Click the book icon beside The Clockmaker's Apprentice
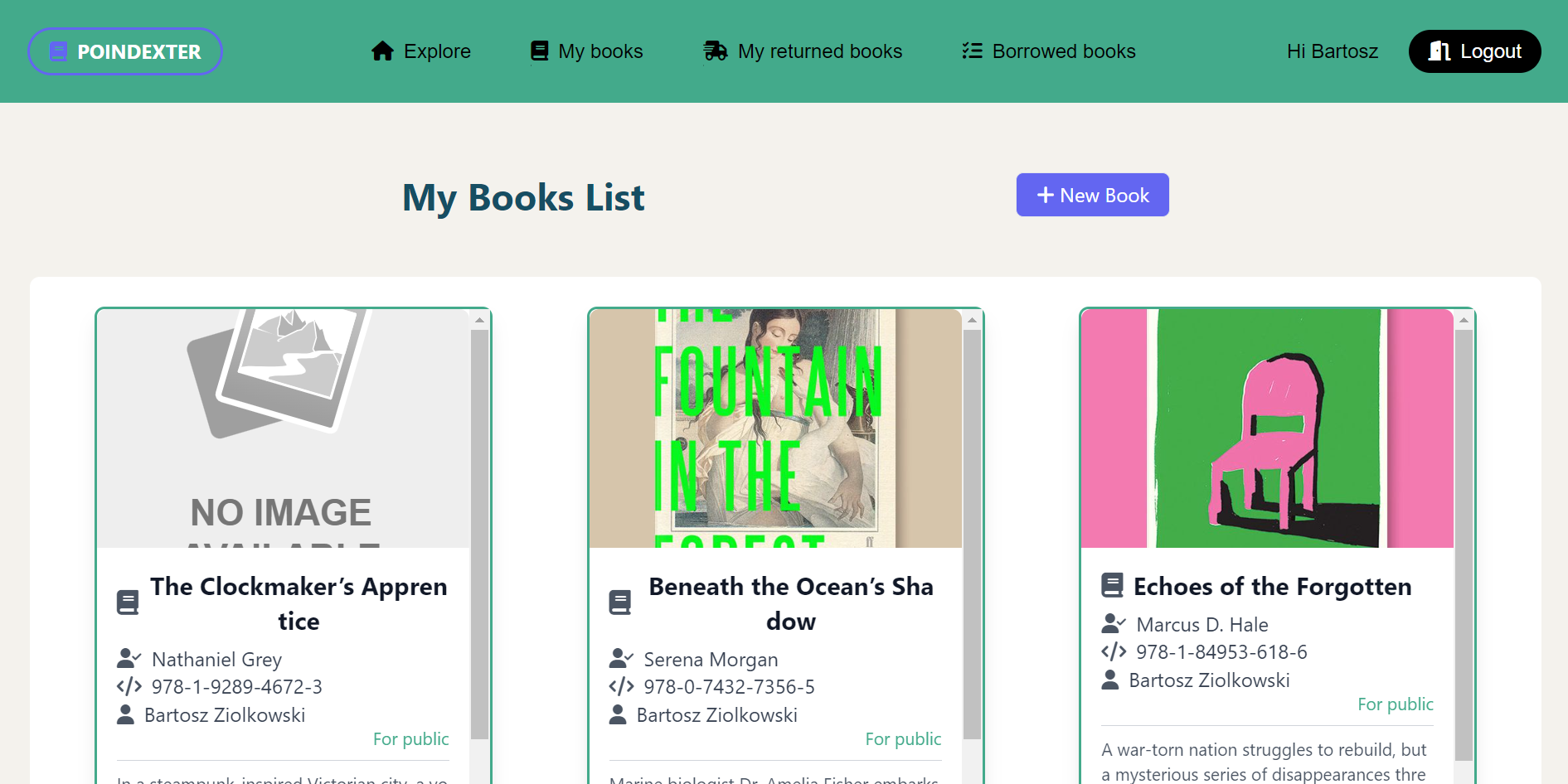This screenshot has height=784, width=1568. coord(128,603)
